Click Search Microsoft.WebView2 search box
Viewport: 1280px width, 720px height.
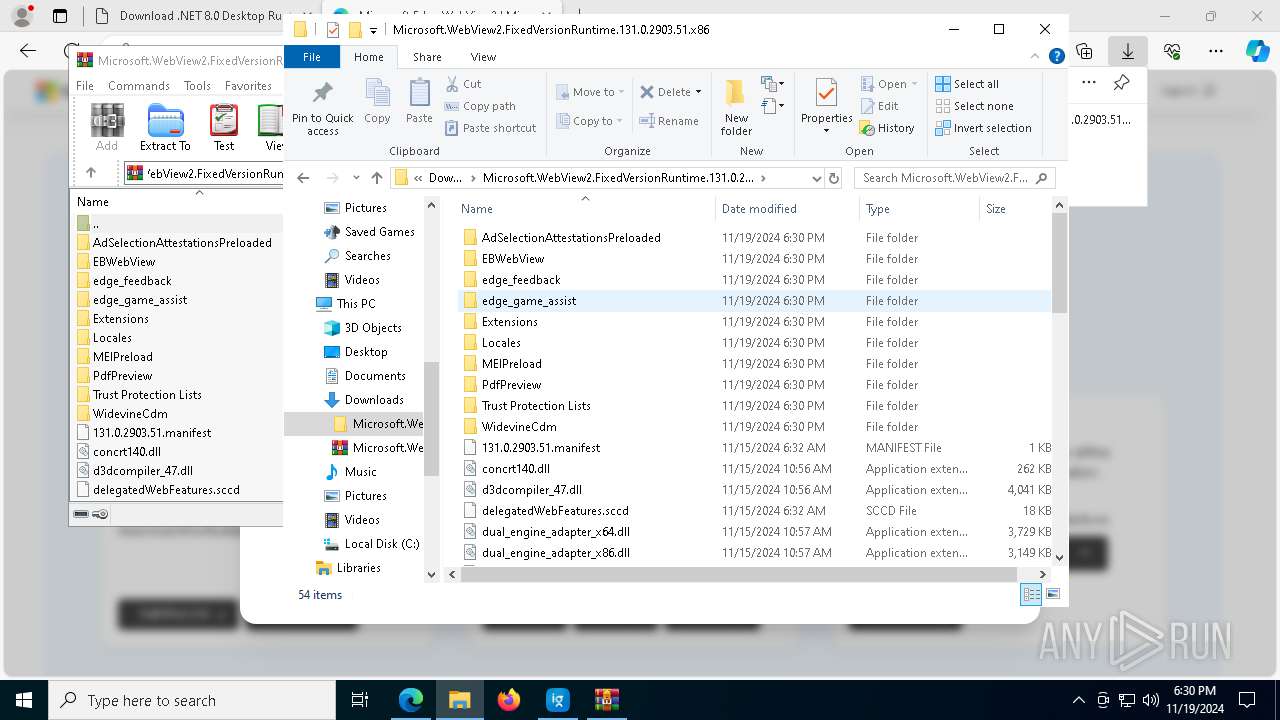(954, 178)
